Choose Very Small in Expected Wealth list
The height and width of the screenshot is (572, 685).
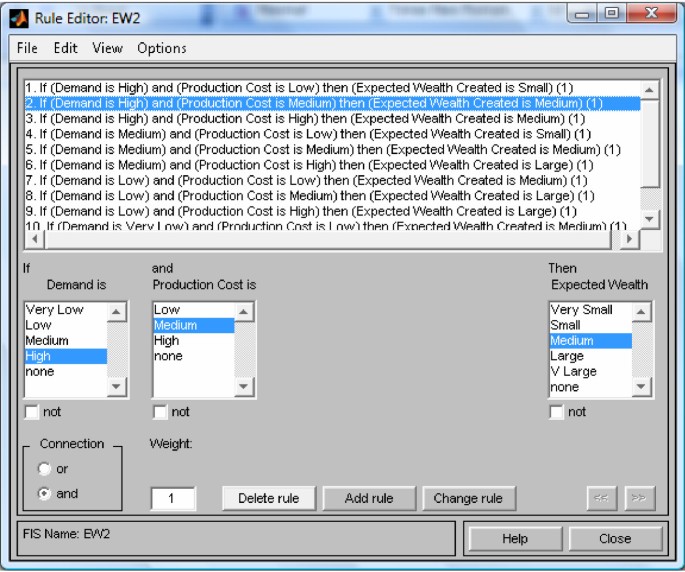[591, 310]
